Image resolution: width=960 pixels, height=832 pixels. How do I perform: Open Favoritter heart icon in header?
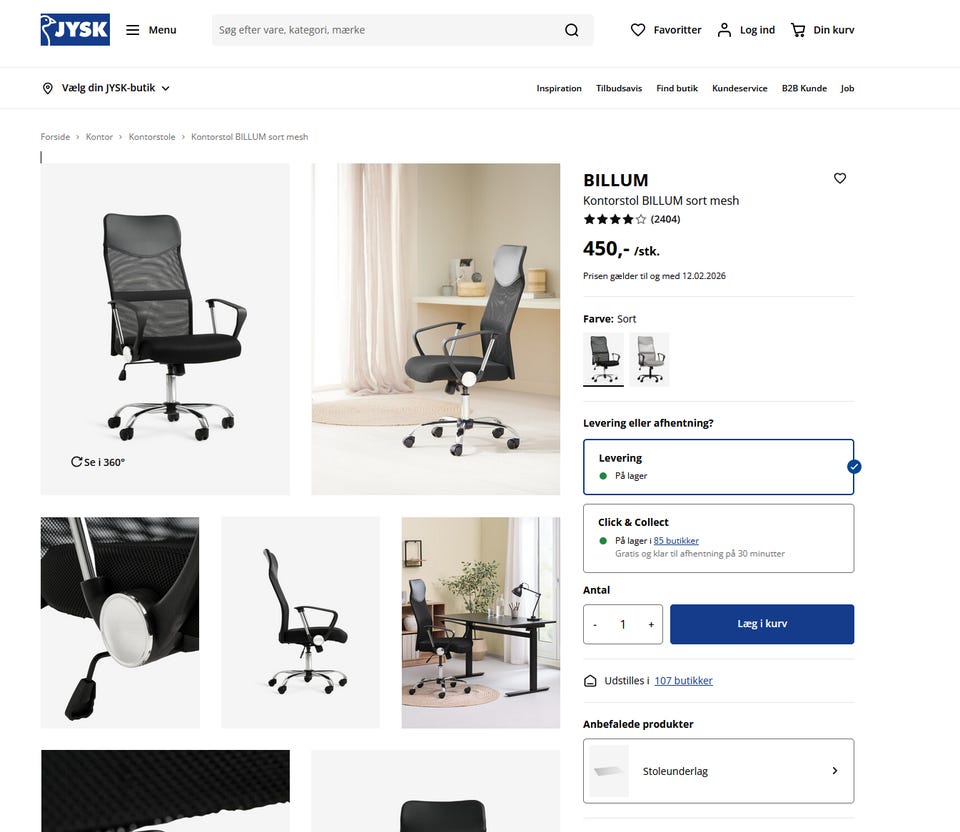click(x=638, y=30)
